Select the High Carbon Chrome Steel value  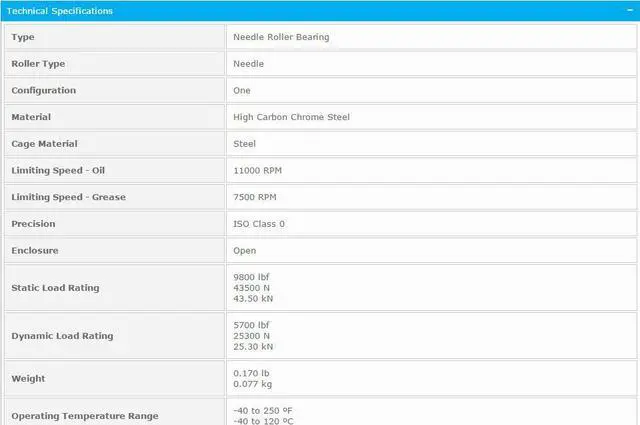point(291,117)
